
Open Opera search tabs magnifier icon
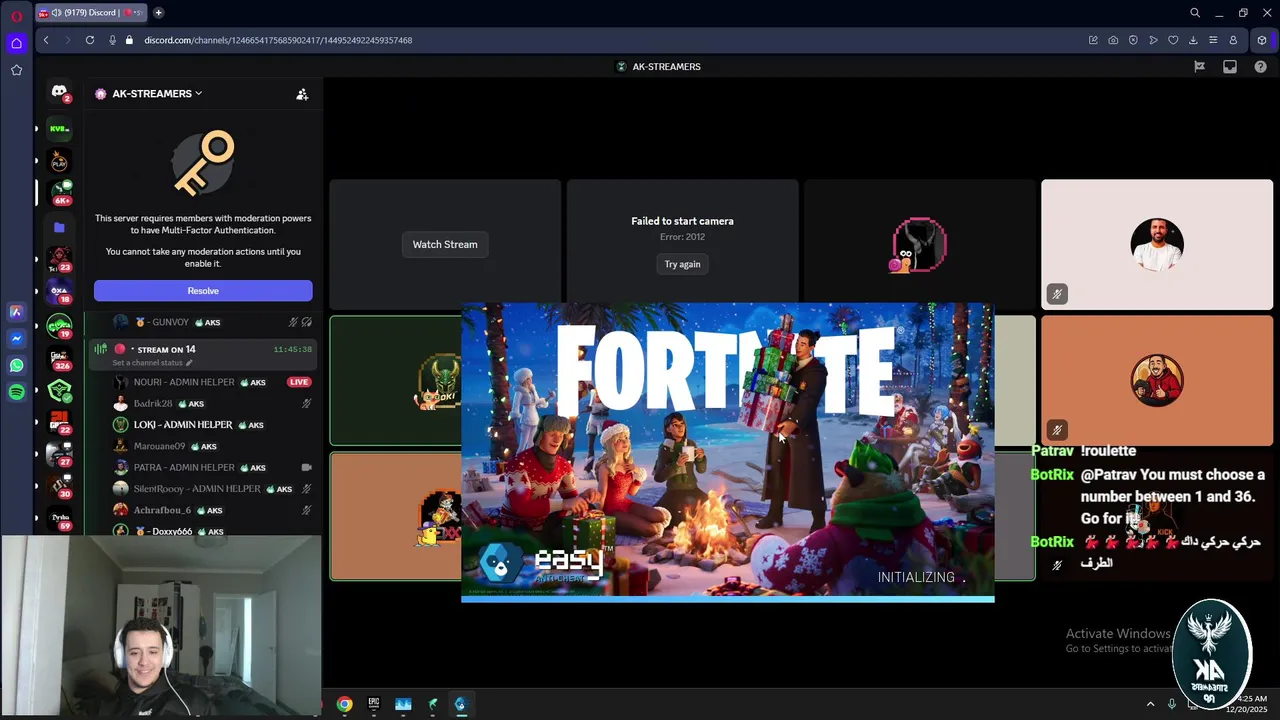tap(1195, 13)
